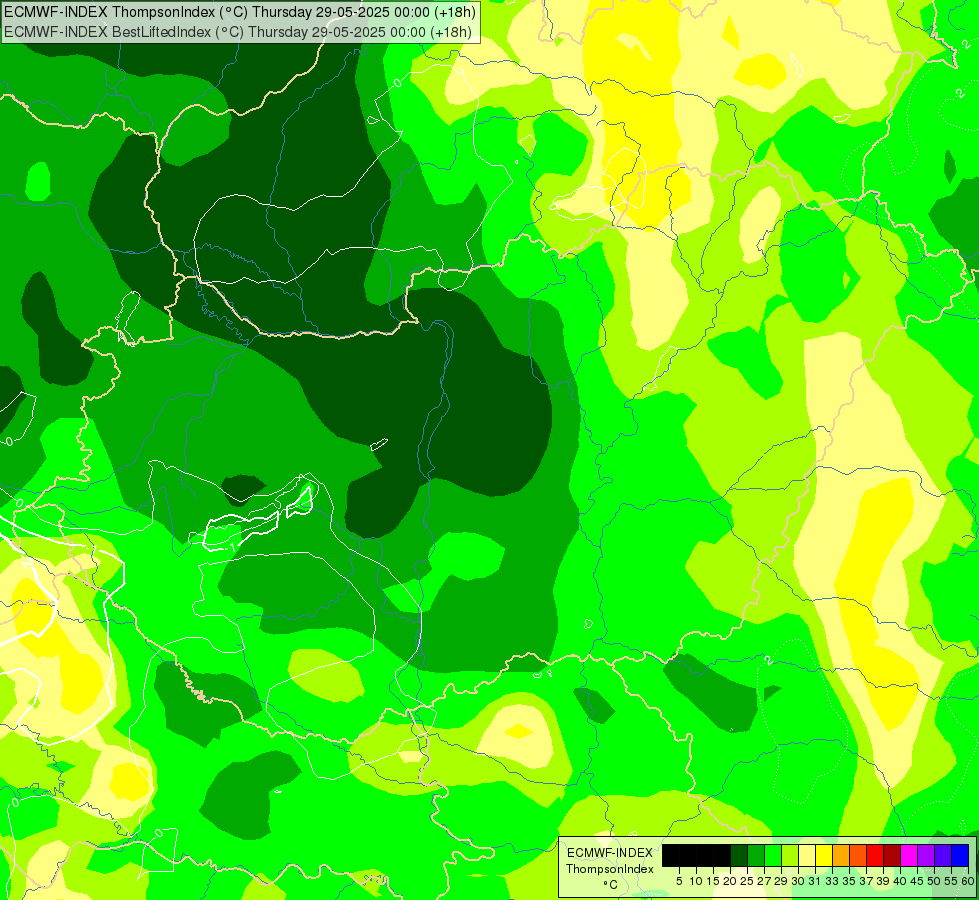Select the dark red 39-40 legend swatch
979x900 pixels.
point(892,855)
